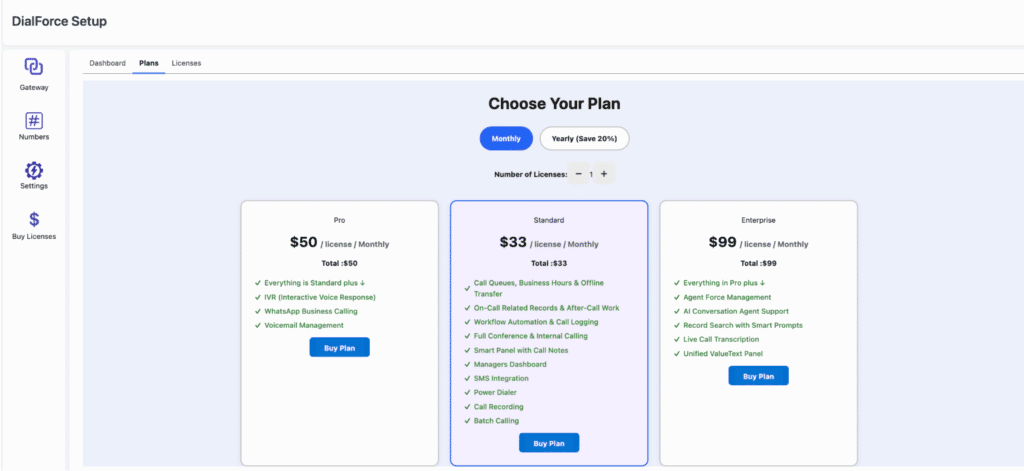Click checkmark next to Power Dialer
The width and height of the screenshot is (1024, 471).
468,393
